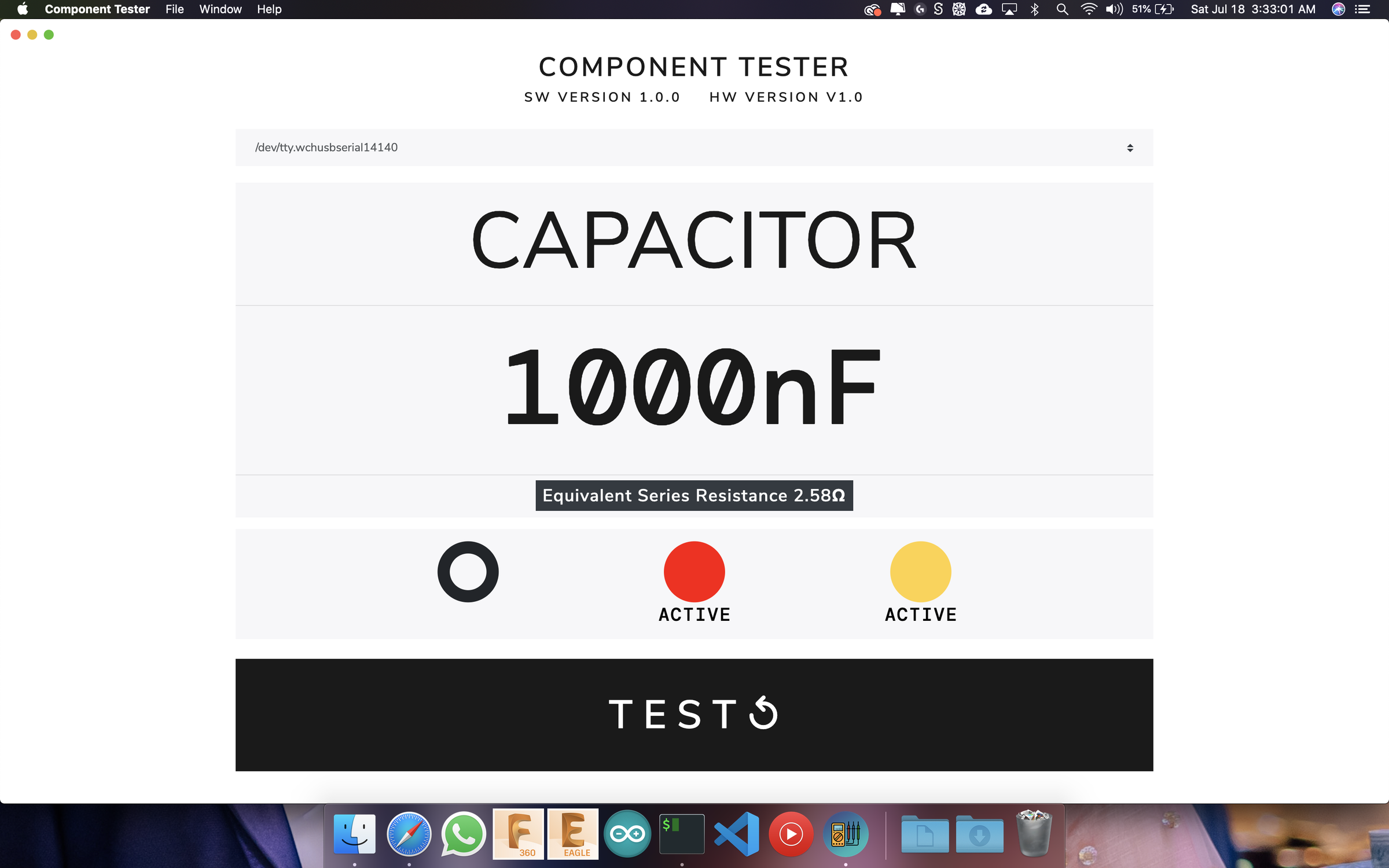Open the /dev/tty.wchusbserial14140 port dropdown
The image size is (1389, 868).
tap(693, 147)
